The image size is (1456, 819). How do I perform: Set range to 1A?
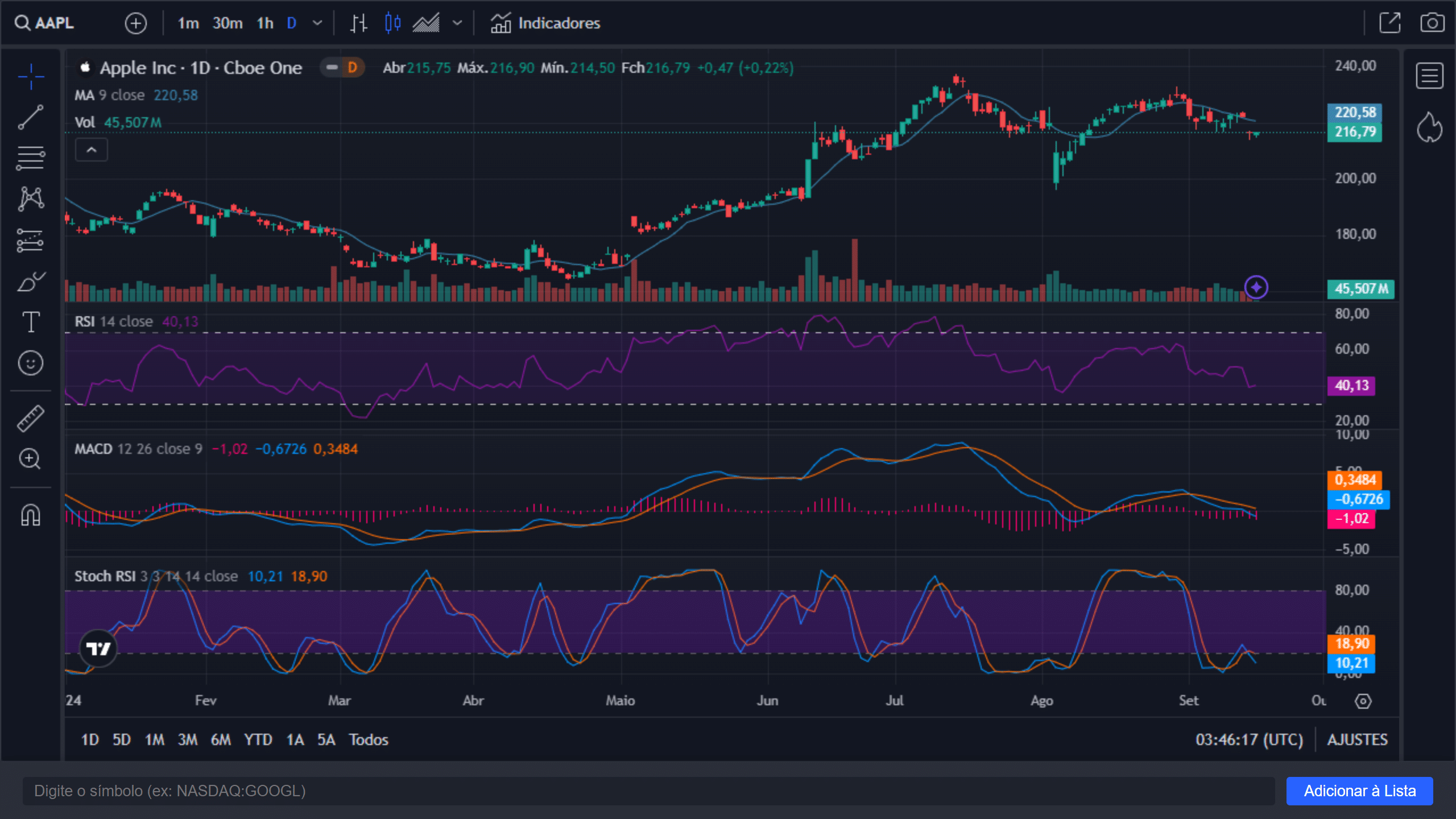click(295, 740)
